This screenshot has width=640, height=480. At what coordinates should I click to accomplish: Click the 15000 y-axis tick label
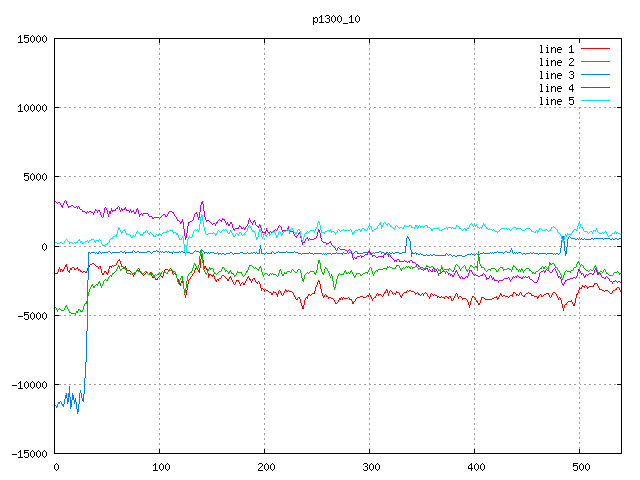point(32,39)
